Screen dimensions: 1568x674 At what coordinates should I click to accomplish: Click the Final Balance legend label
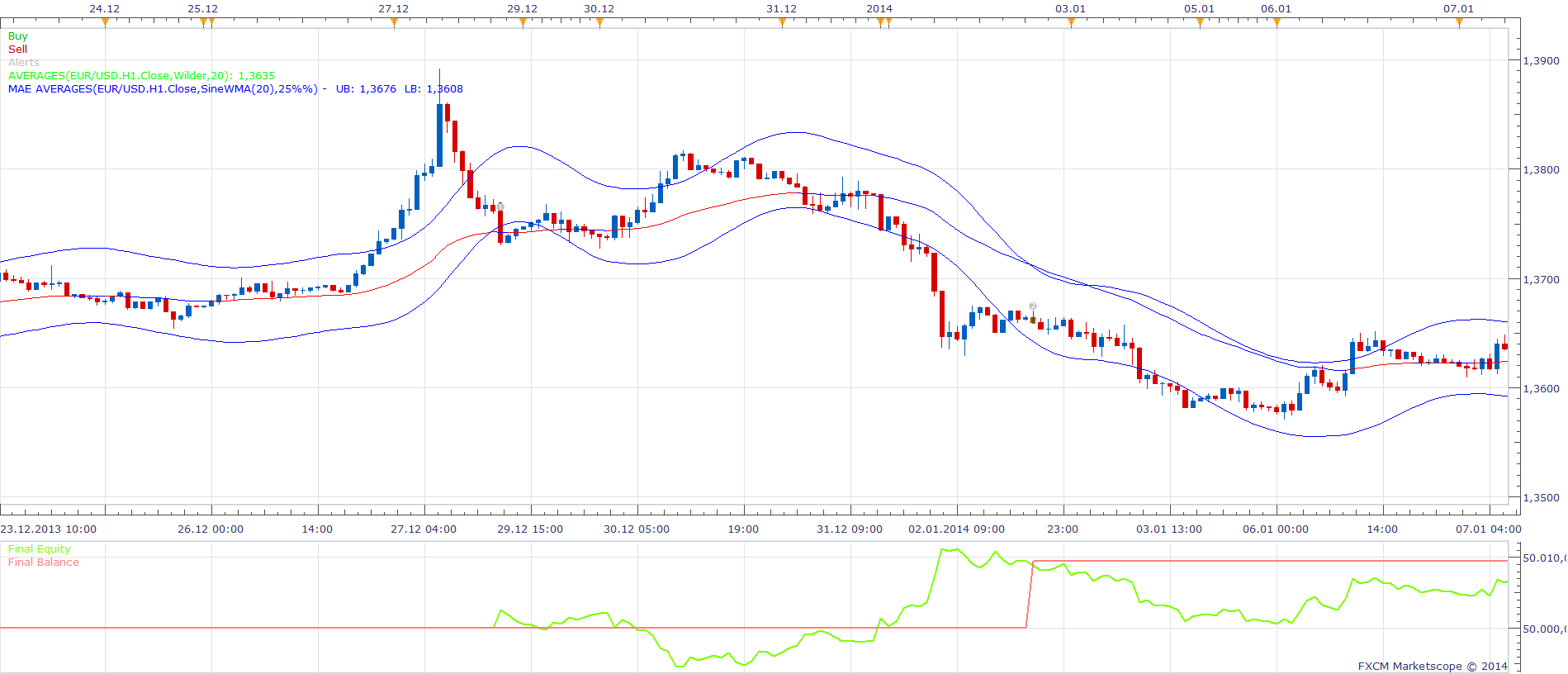[x=43, y=562]
